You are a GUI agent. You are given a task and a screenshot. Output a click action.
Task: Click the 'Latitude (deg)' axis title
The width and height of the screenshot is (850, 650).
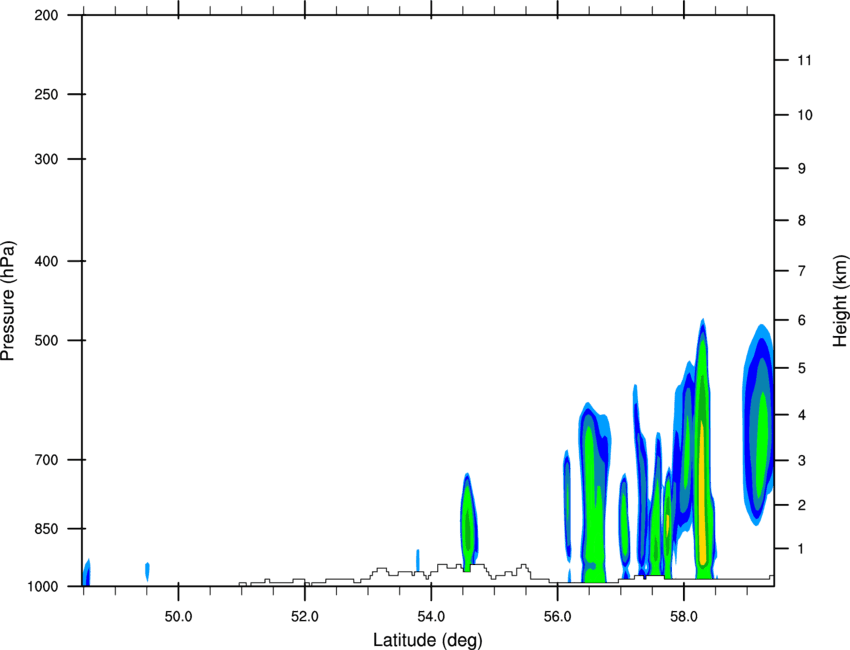(x=427, y=640)
